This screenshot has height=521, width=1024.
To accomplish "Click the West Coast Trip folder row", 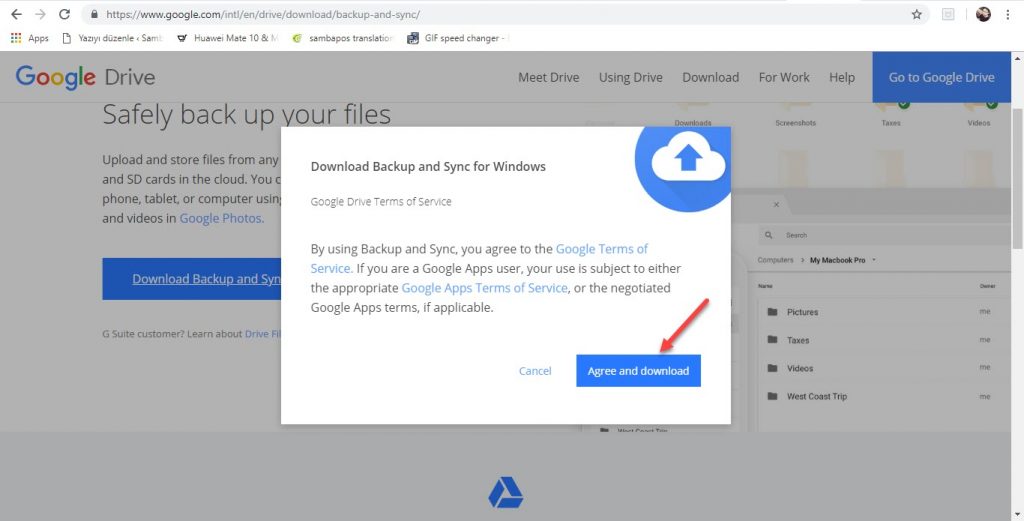I will pos(878,396).
